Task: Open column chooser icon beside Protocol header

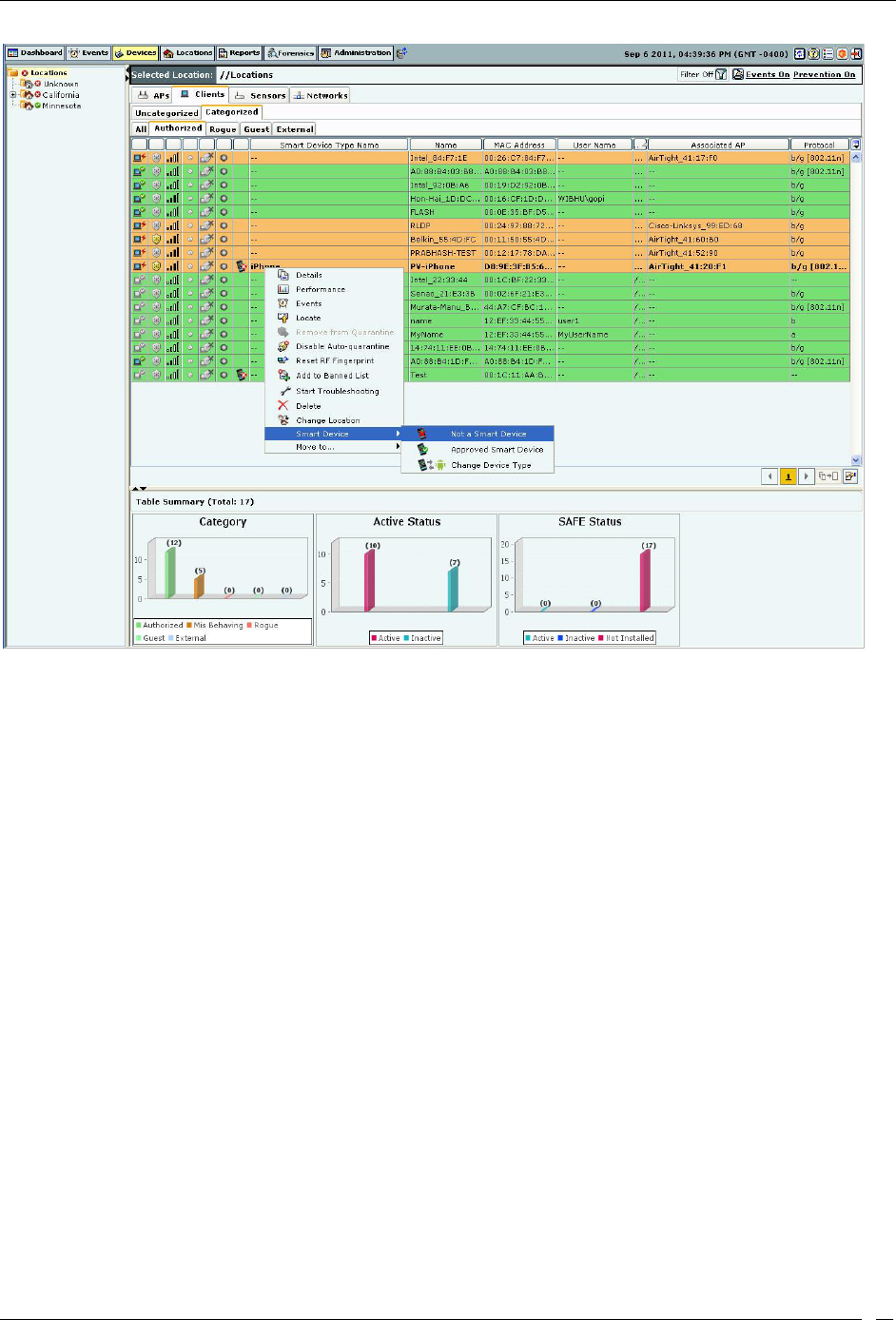Action: point(855,146)
